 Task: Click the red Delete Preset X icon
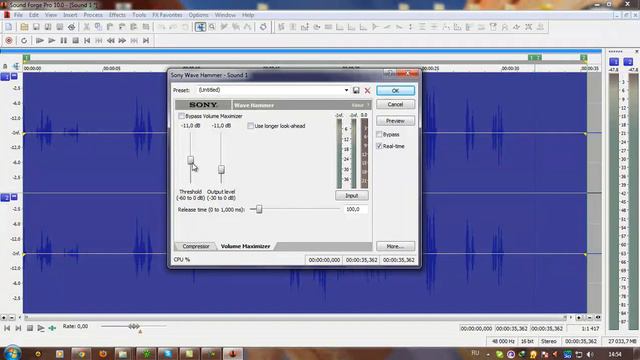tap(367, 90)
